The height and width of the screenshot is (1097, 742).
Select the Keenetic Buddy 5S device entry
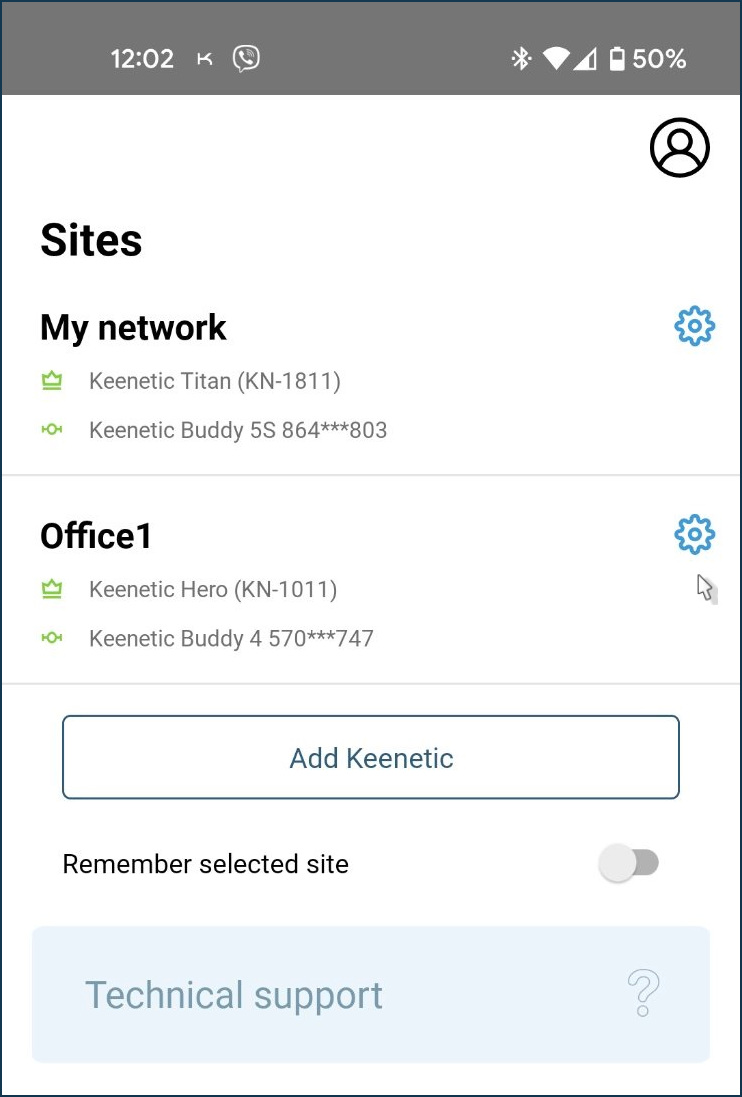point(239,430)
